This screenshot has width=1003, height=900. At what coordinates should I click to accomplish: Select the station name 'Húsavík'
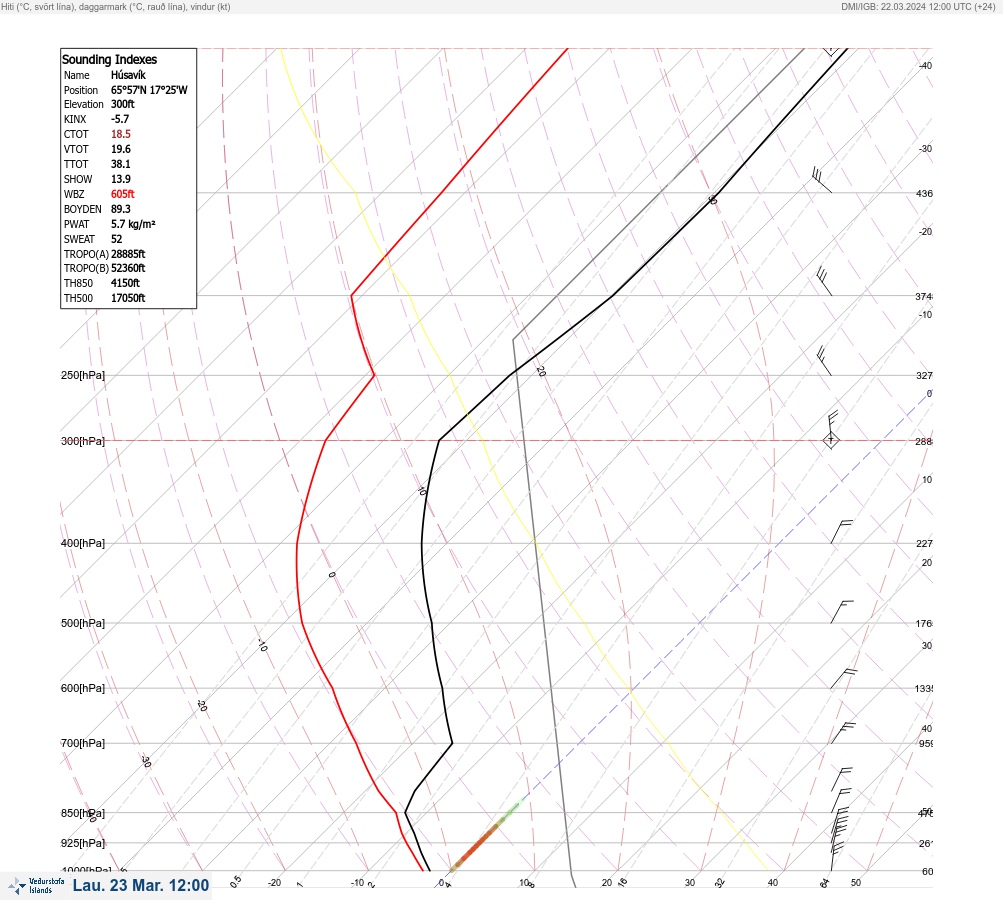coord(128,75)
